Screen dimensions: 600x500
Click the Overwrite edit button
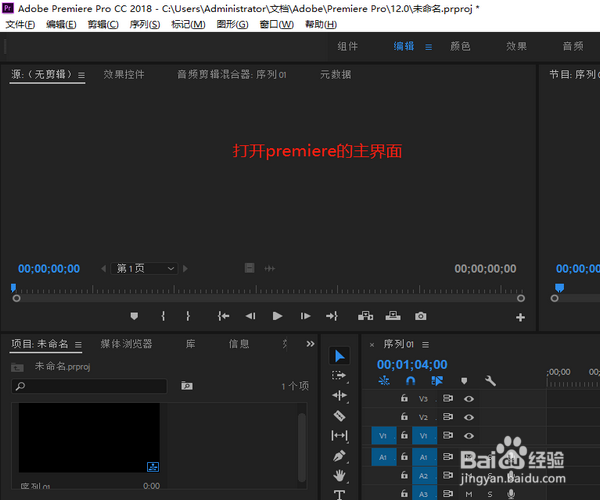point(393,316)
